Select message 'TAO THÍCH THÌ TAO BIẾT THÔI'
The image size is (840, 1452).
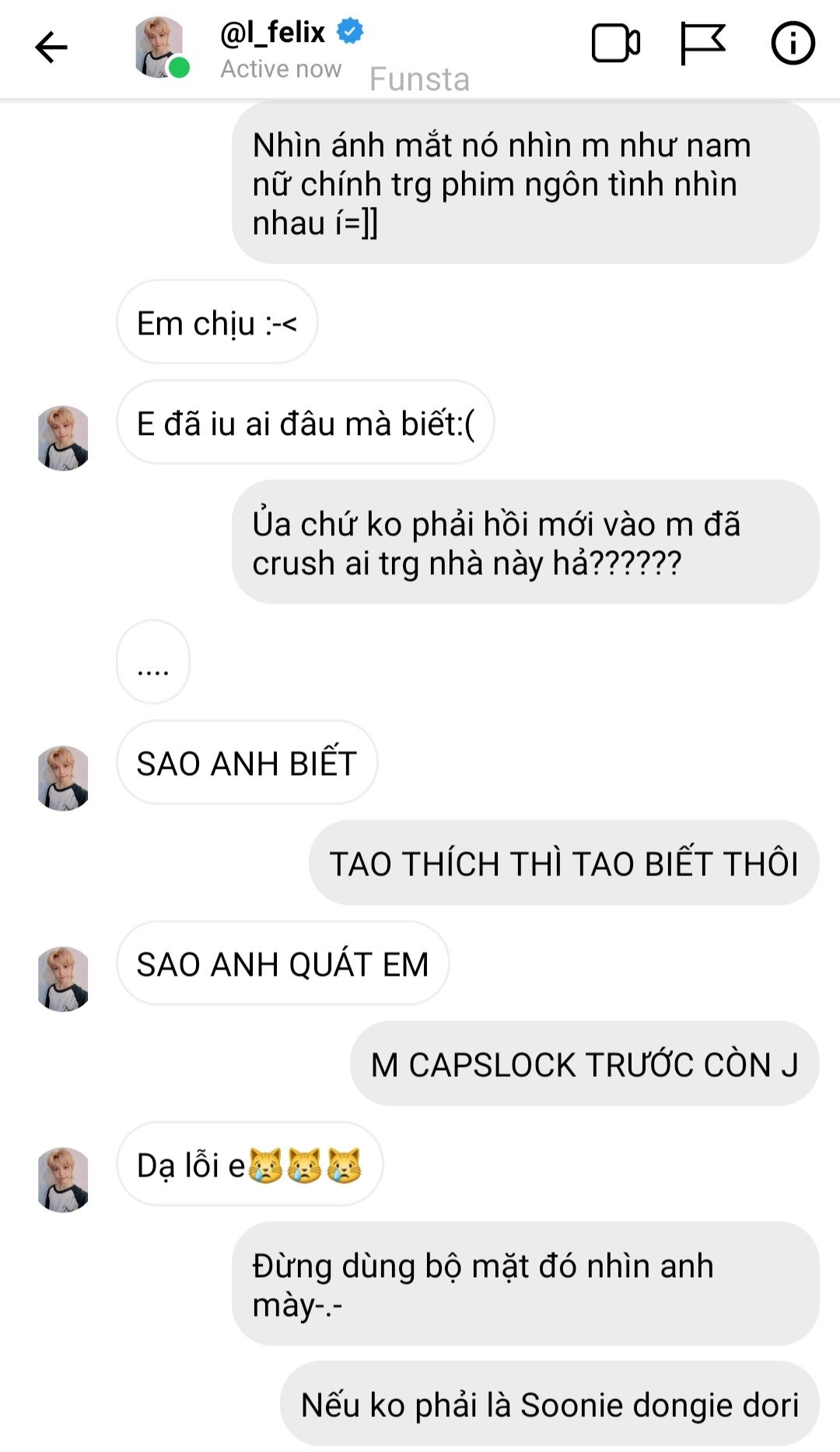[x=564, y=862]
